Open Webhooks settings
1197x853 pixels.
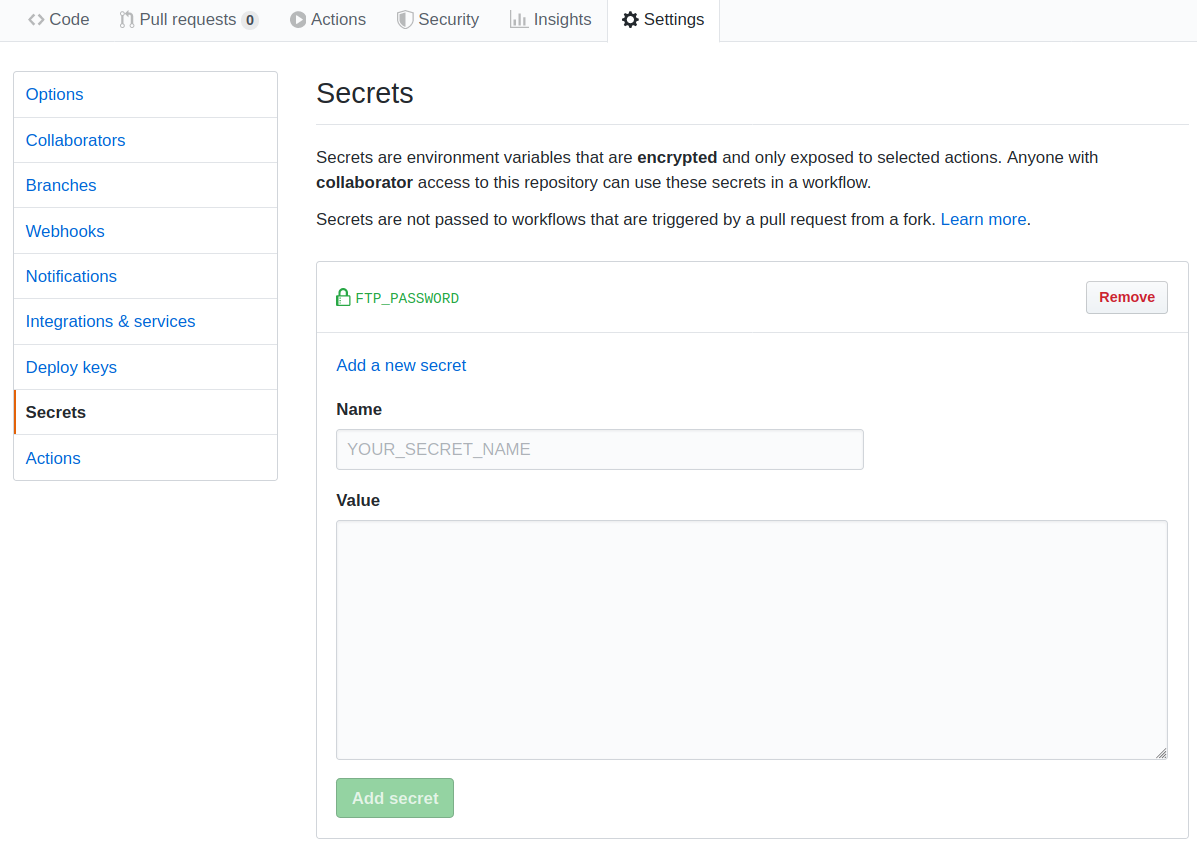pos(145,231)
